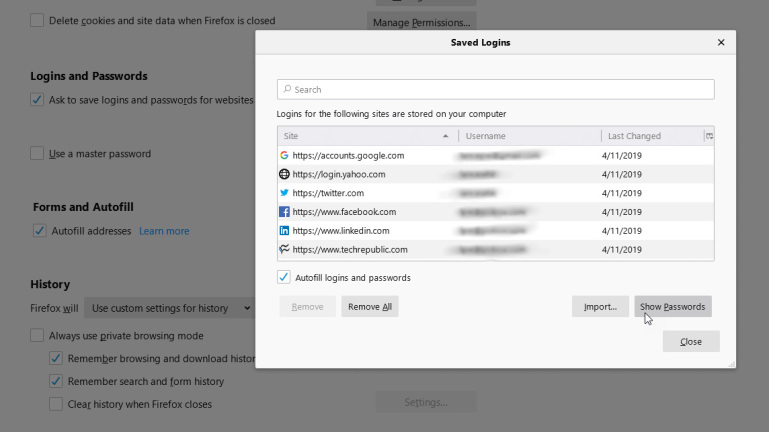
Task: Click the History section heading
Action: (50, 284)
